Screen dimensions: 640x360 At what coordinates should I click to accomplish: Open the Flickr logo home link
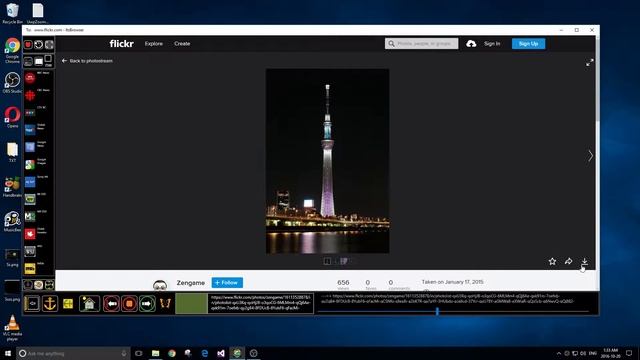click(121, 44)
